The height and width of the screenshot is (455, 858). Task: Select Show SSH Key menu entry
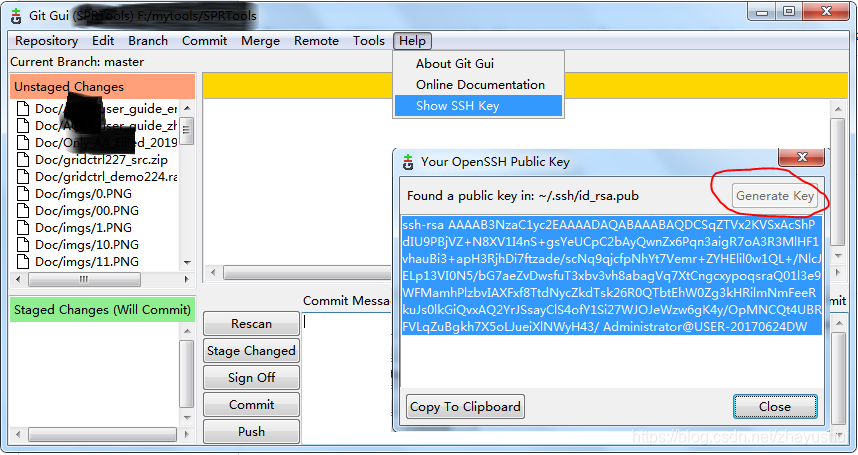(478, 106)
